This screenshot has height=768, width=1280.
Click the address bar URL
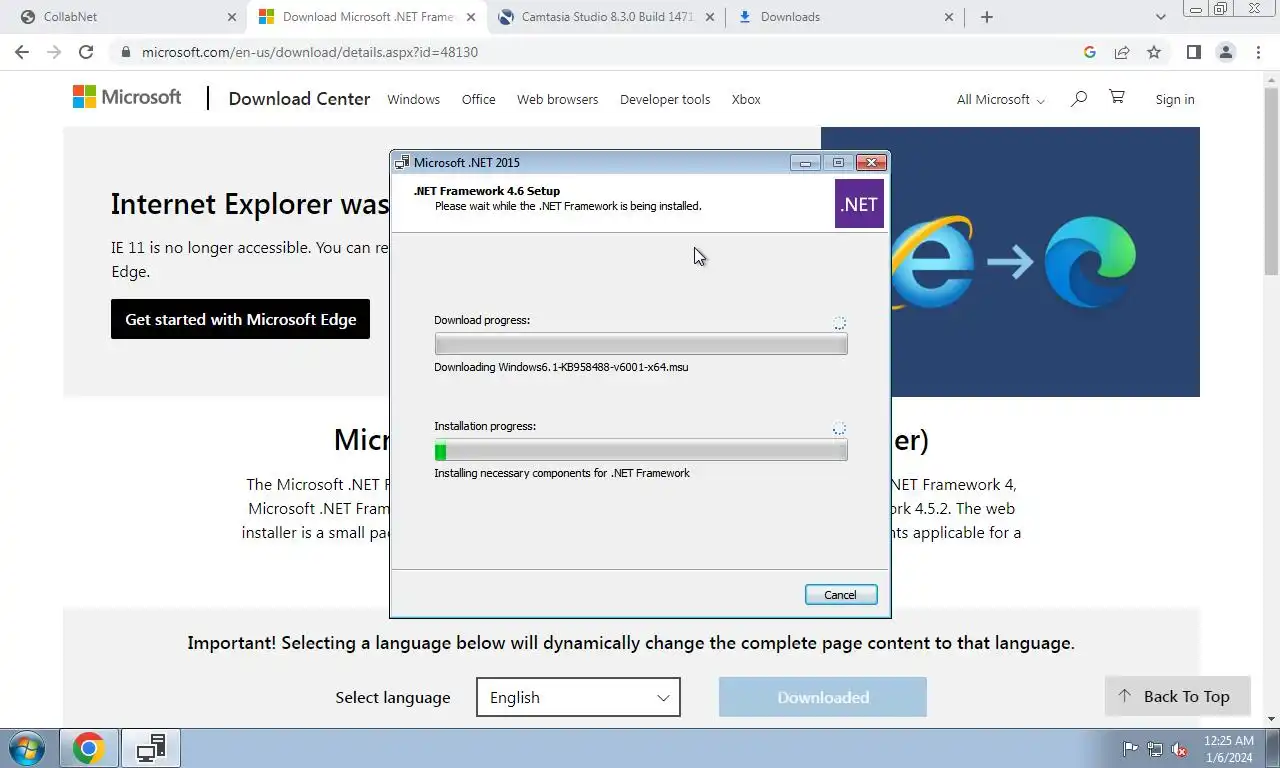pos(310,52)
